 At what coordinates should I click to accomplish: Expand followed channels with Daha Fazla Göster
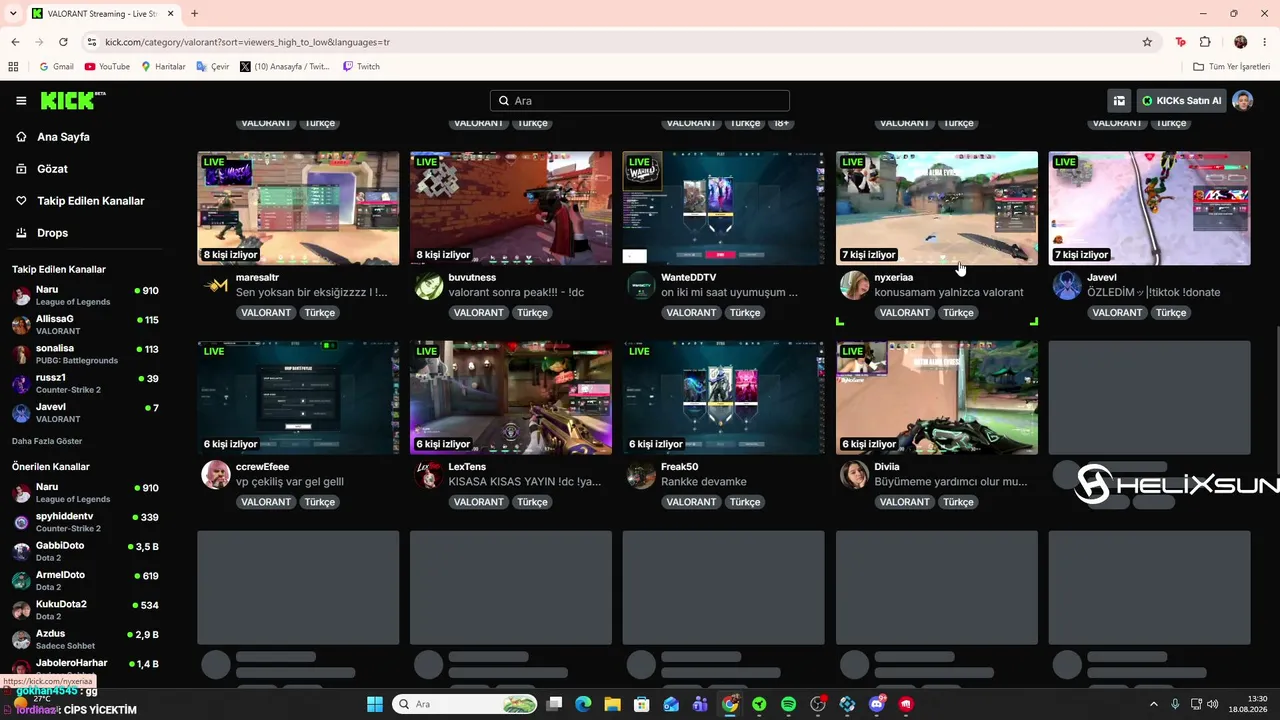(47, 441)
